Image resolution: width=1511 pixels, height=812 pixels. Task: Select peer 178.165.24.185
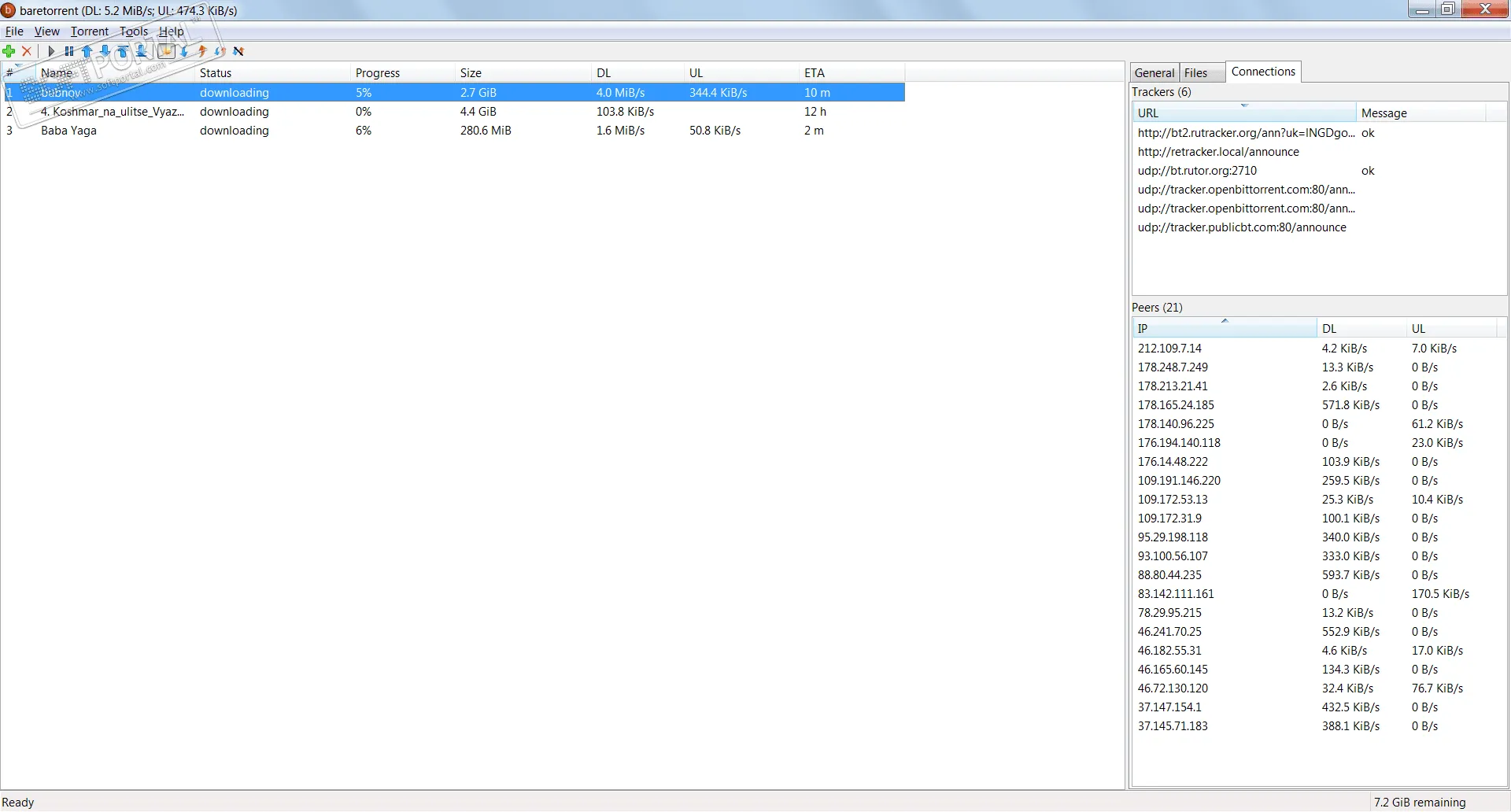1314,404
